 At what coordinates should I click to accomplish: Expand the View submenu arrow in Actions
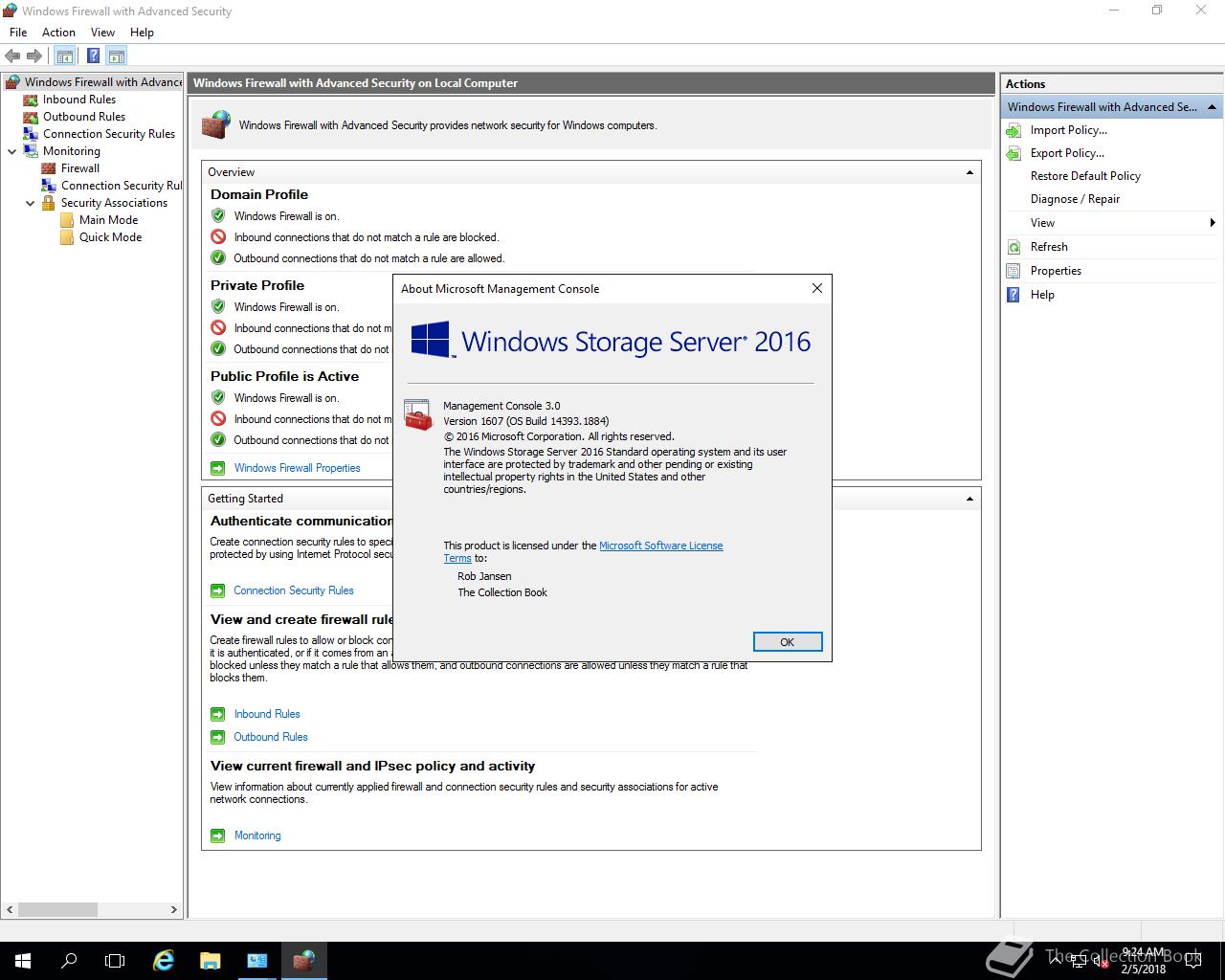(1213, 223)
